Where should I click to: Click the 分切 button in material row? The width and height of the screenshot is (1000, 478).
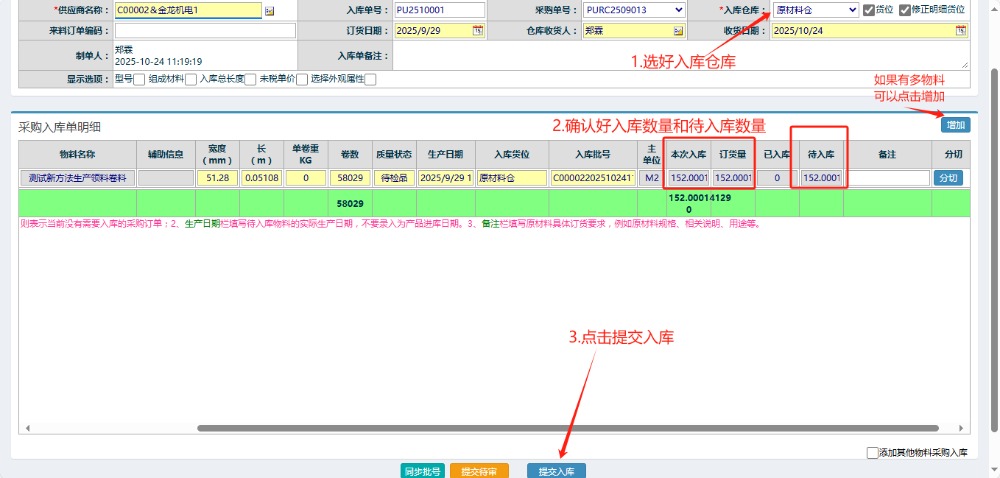pyautogui.click(x=948, y=177)
